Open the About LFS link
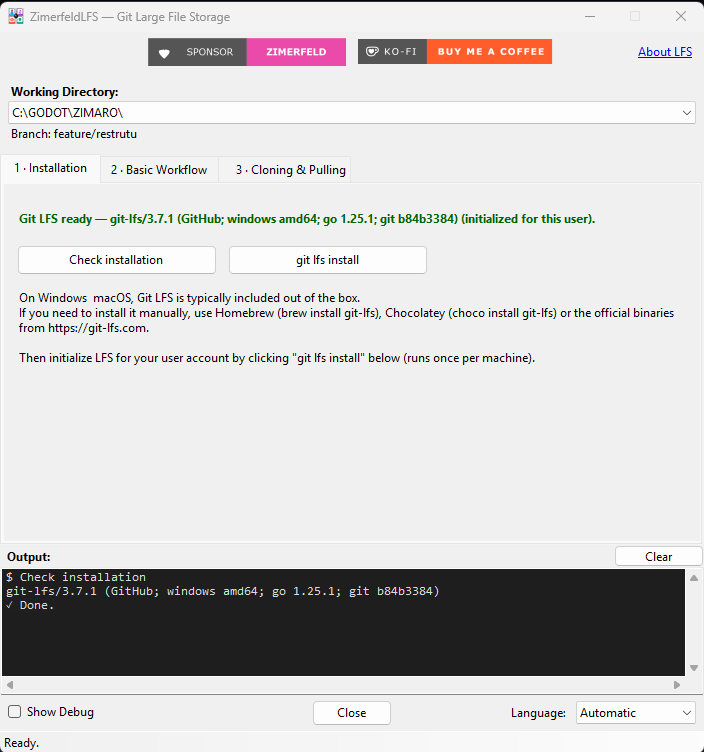 (x=665, y=52)
